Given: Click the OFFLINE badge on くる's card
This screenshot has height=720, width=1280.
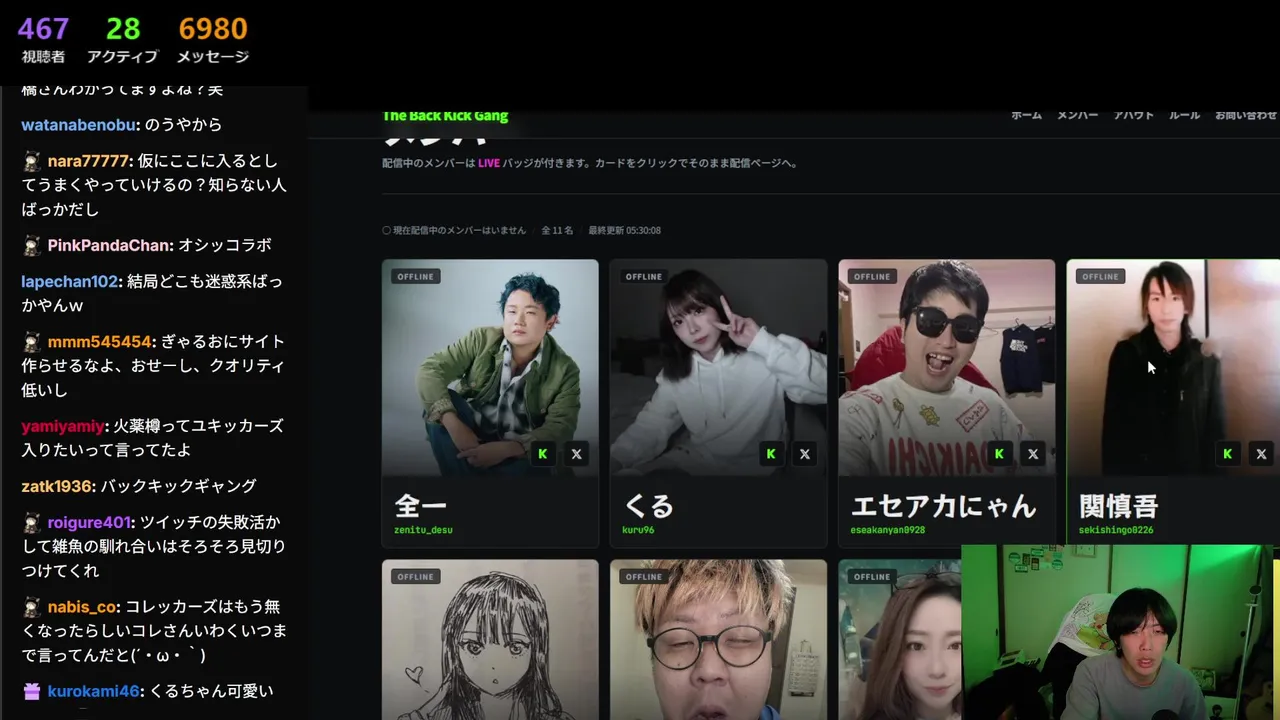Looking at the screenshot, I should click(x=643, y=276).
